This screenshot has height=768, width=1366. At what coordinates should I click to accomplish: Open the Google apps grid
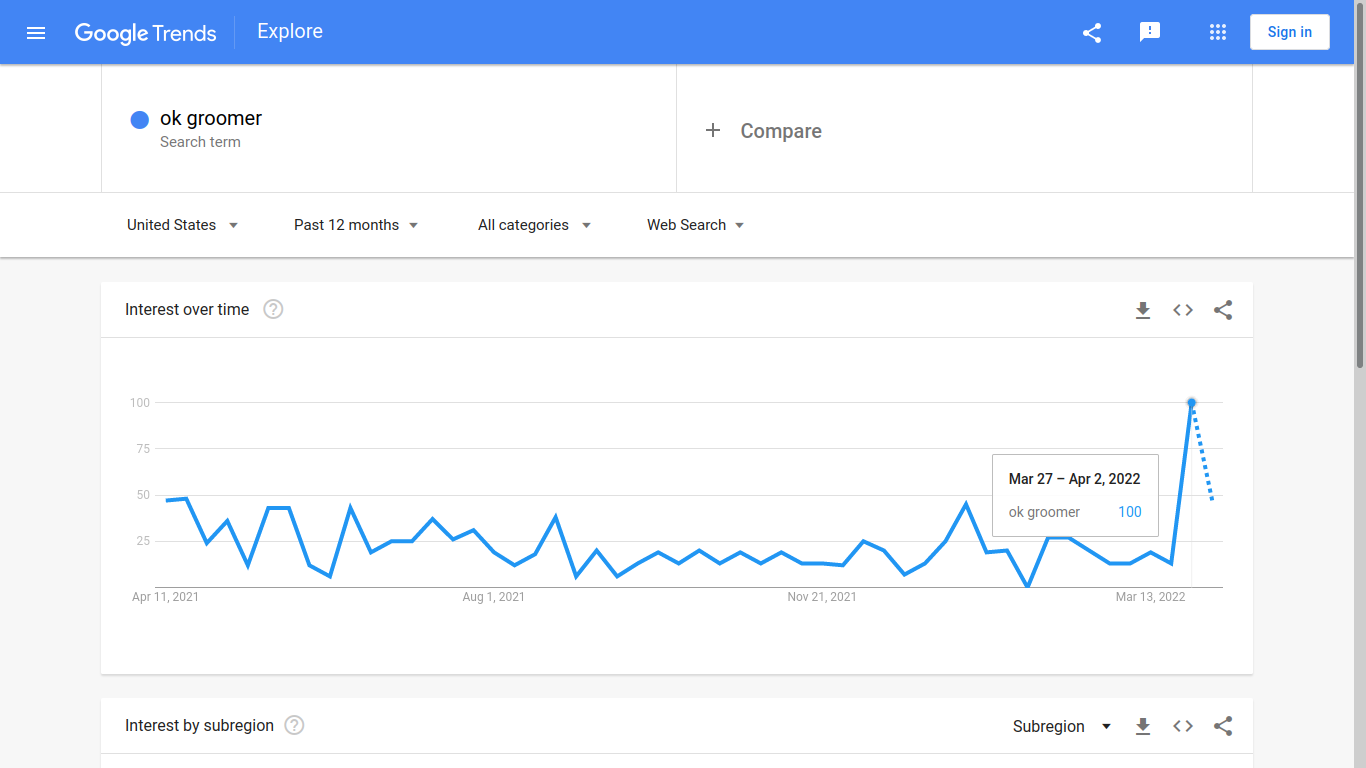pos(1218,32)
